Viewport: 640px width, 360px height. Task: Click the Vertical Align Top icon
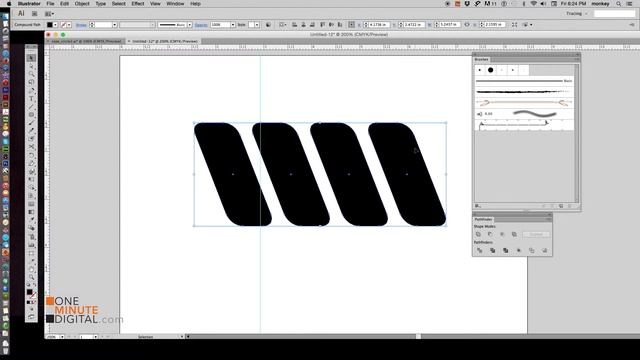322,25
